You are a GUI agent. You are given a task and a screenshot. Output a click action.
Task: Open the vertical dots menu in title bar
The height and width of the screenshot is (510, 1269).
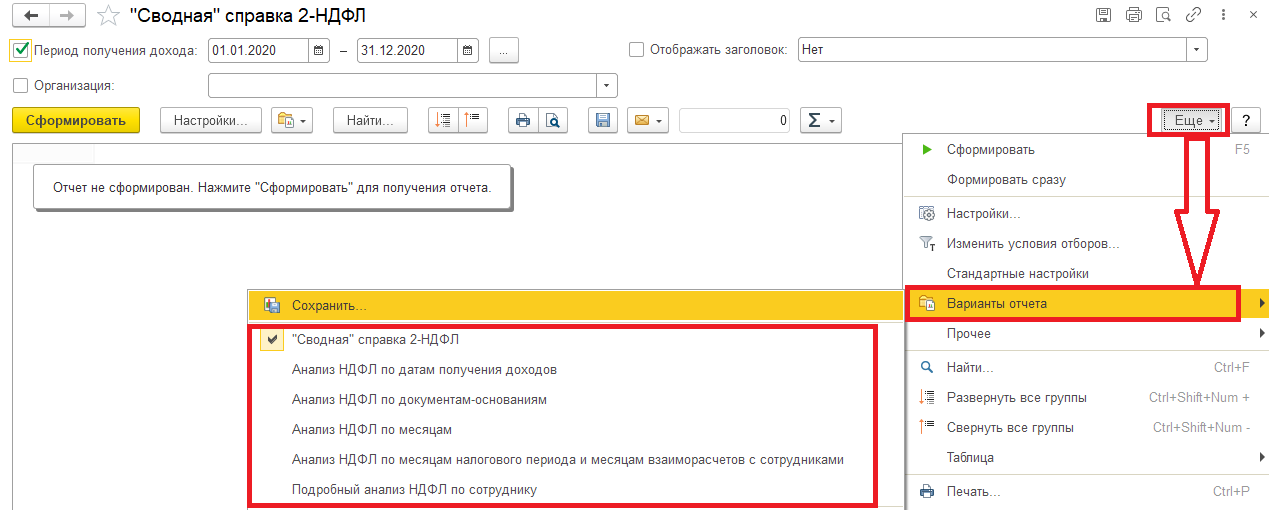1221,15
